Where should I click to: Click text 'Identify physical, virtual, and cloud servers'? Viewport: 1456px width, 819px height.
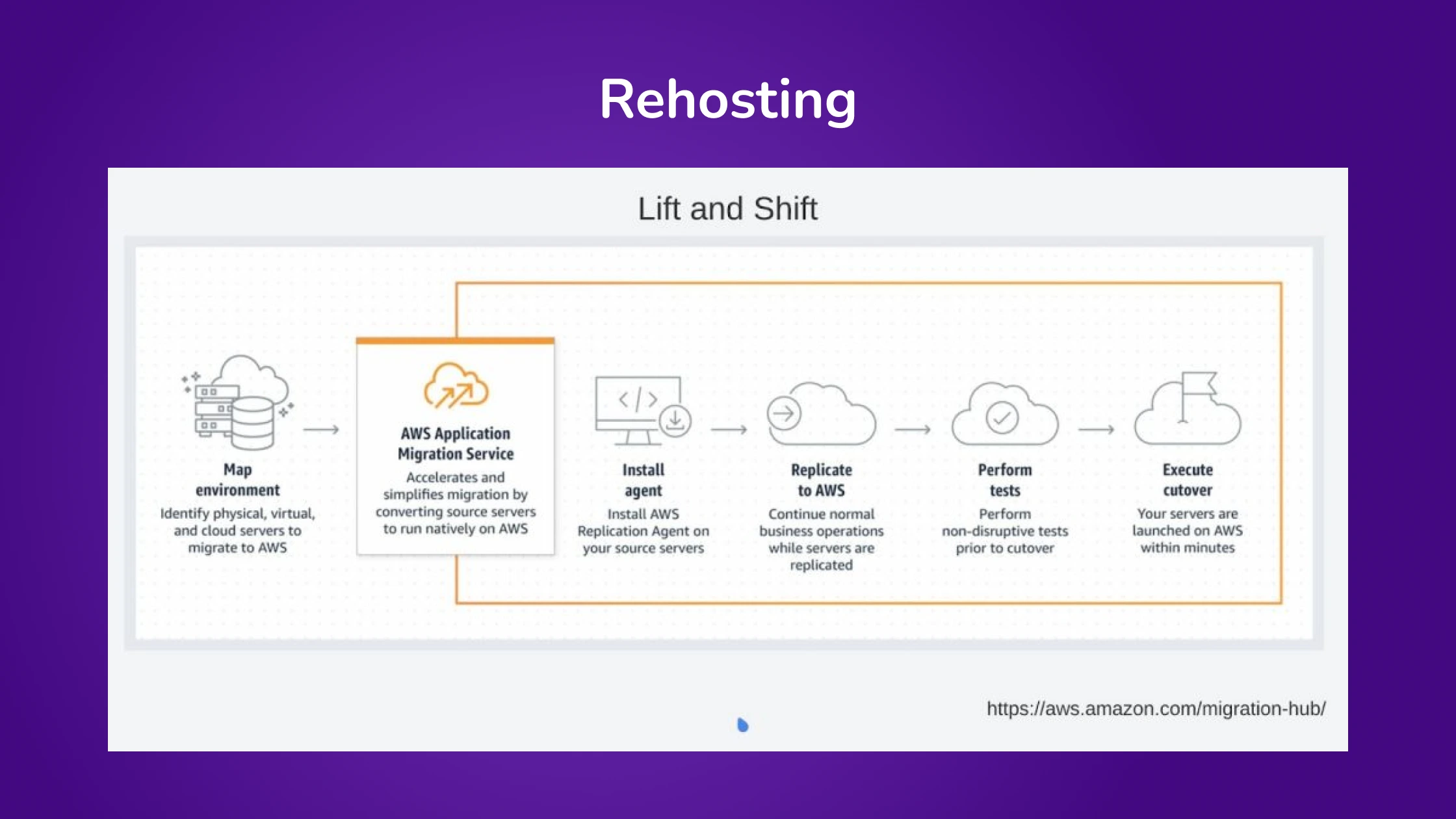238,522
